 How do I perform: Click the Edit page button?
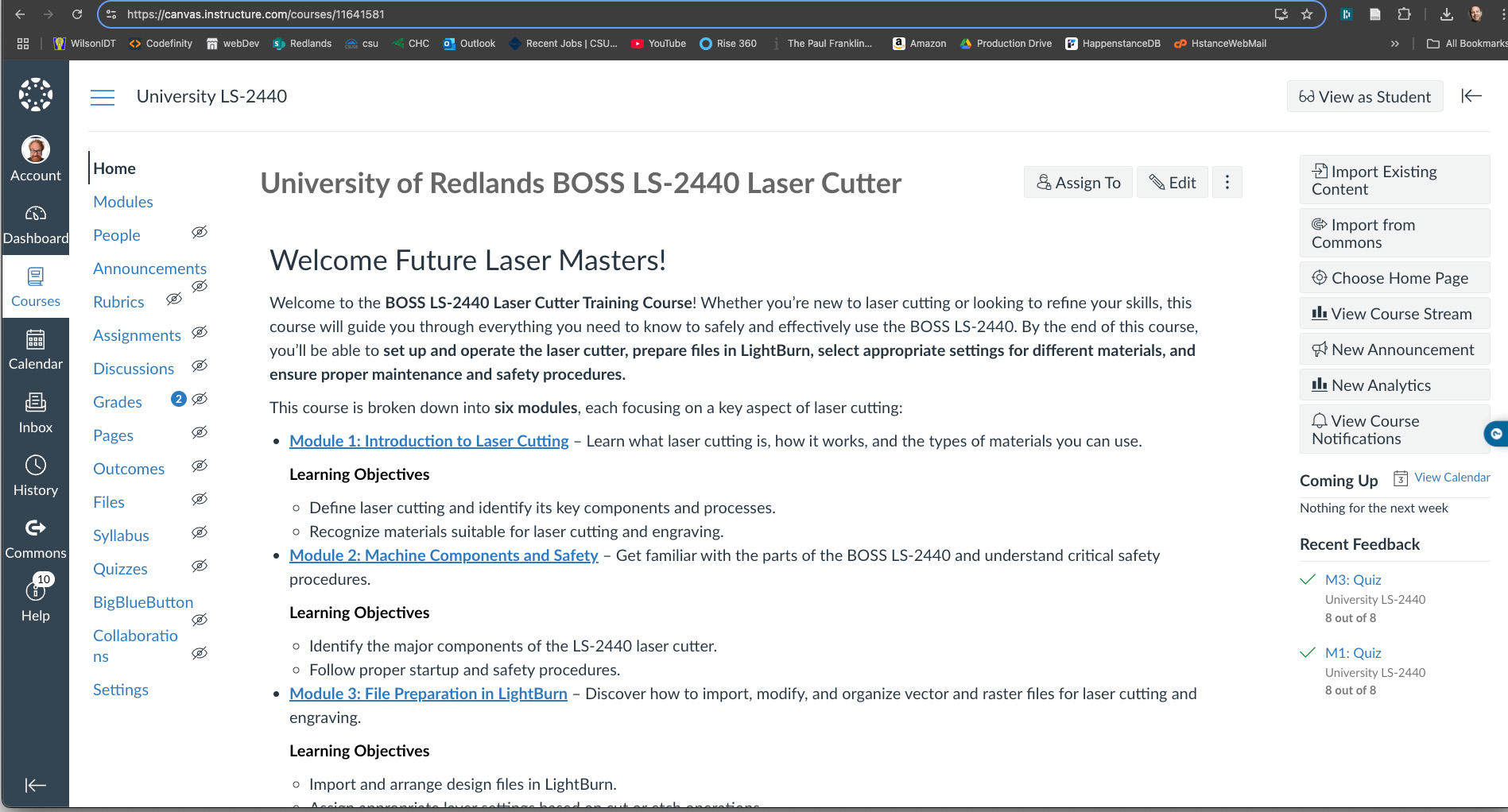pos(1173,183)
